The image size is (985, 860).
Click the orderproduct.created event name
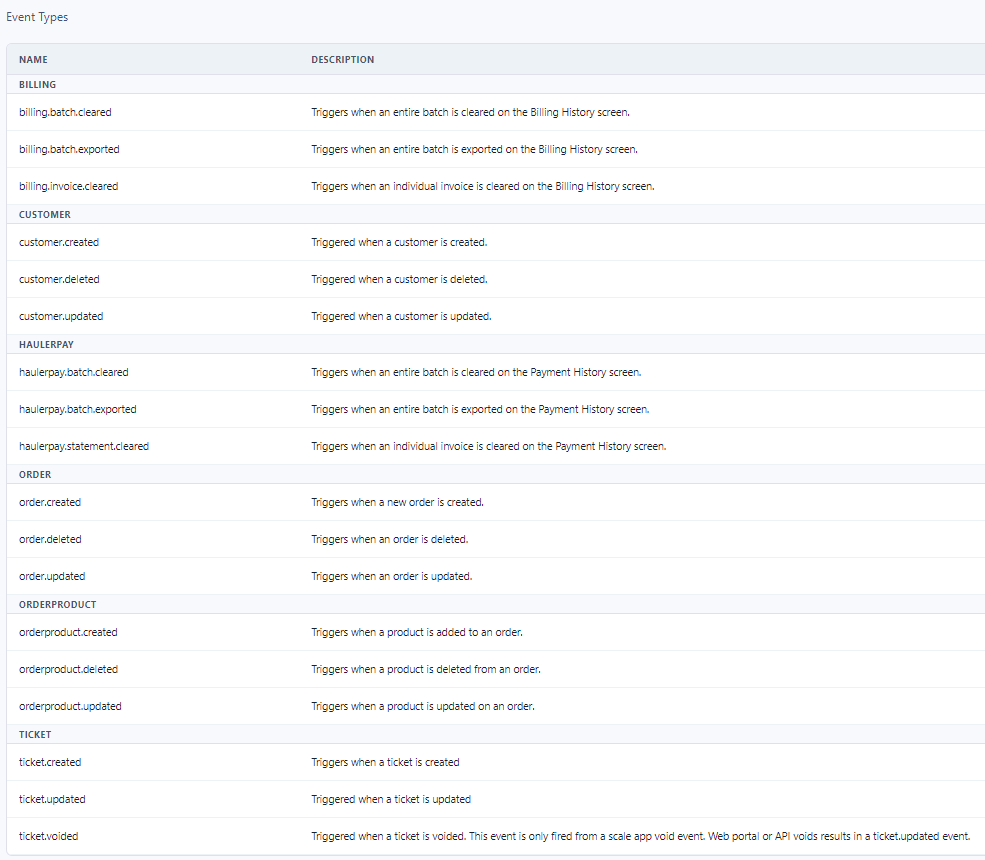(68, 632)
